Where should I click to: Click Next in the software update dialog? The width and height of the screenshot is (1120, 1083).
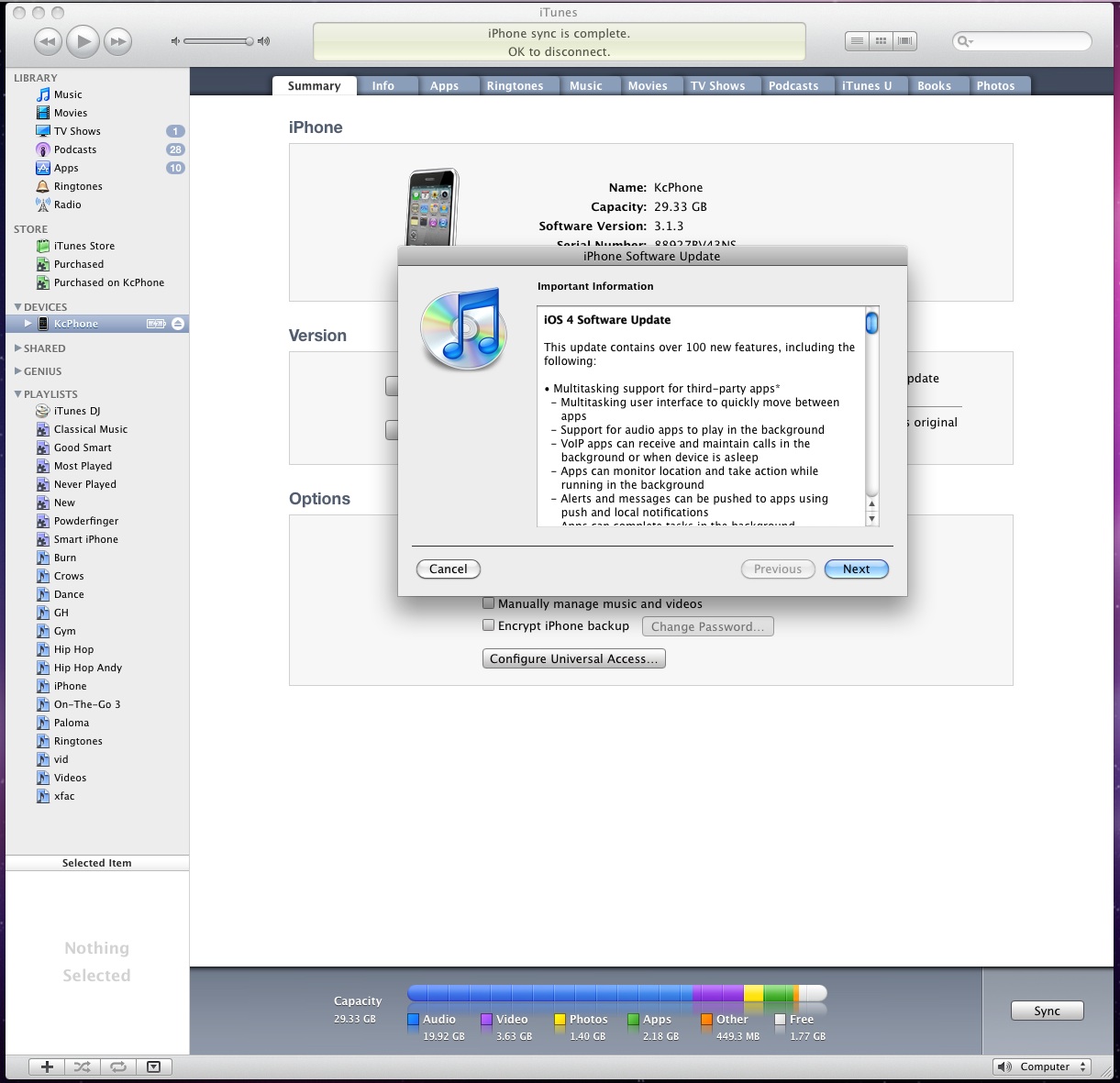click(857, 569)
